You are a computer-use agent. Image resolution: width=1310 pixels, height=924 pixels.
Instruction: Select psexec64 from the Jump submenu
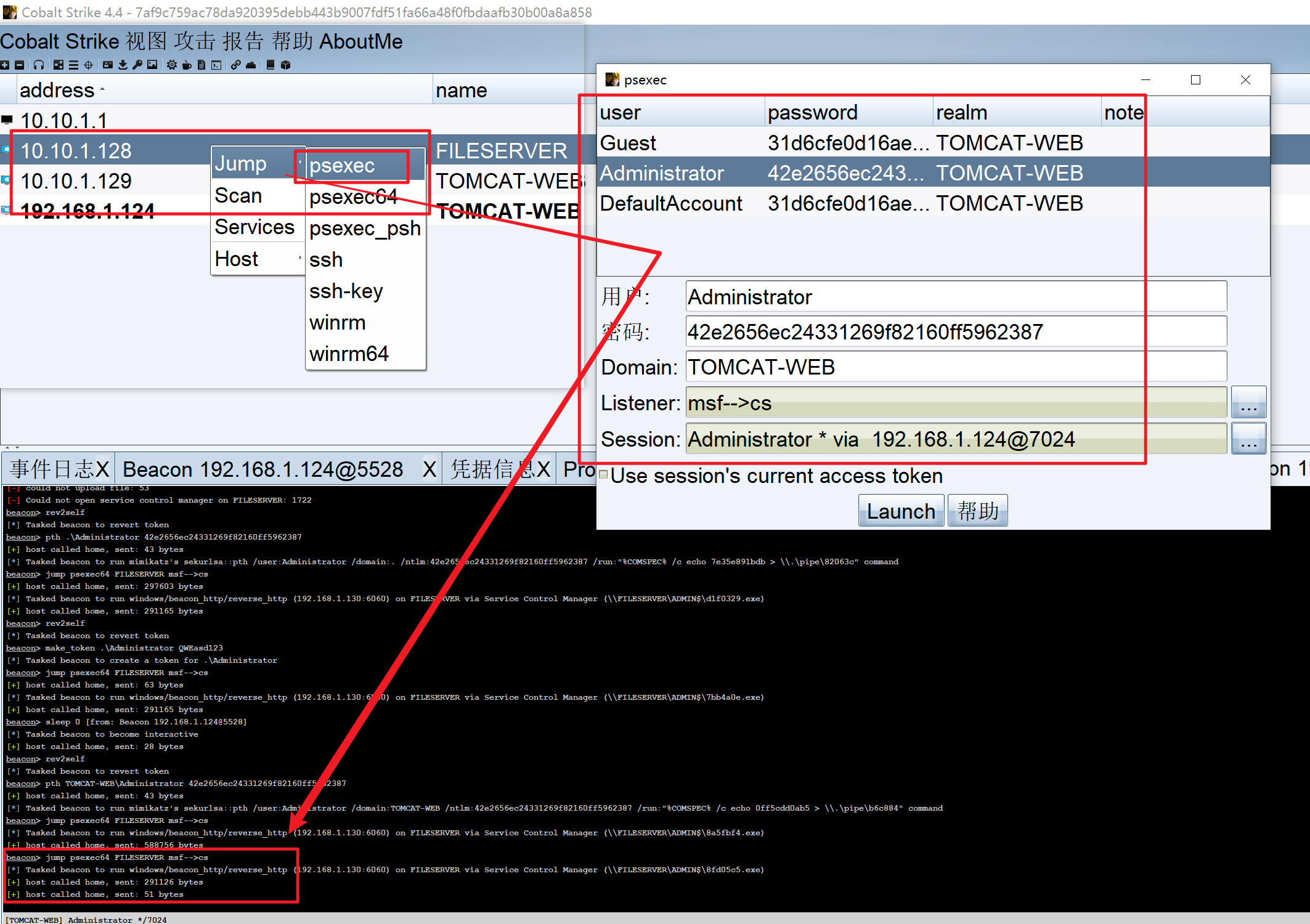pos(353,197)
